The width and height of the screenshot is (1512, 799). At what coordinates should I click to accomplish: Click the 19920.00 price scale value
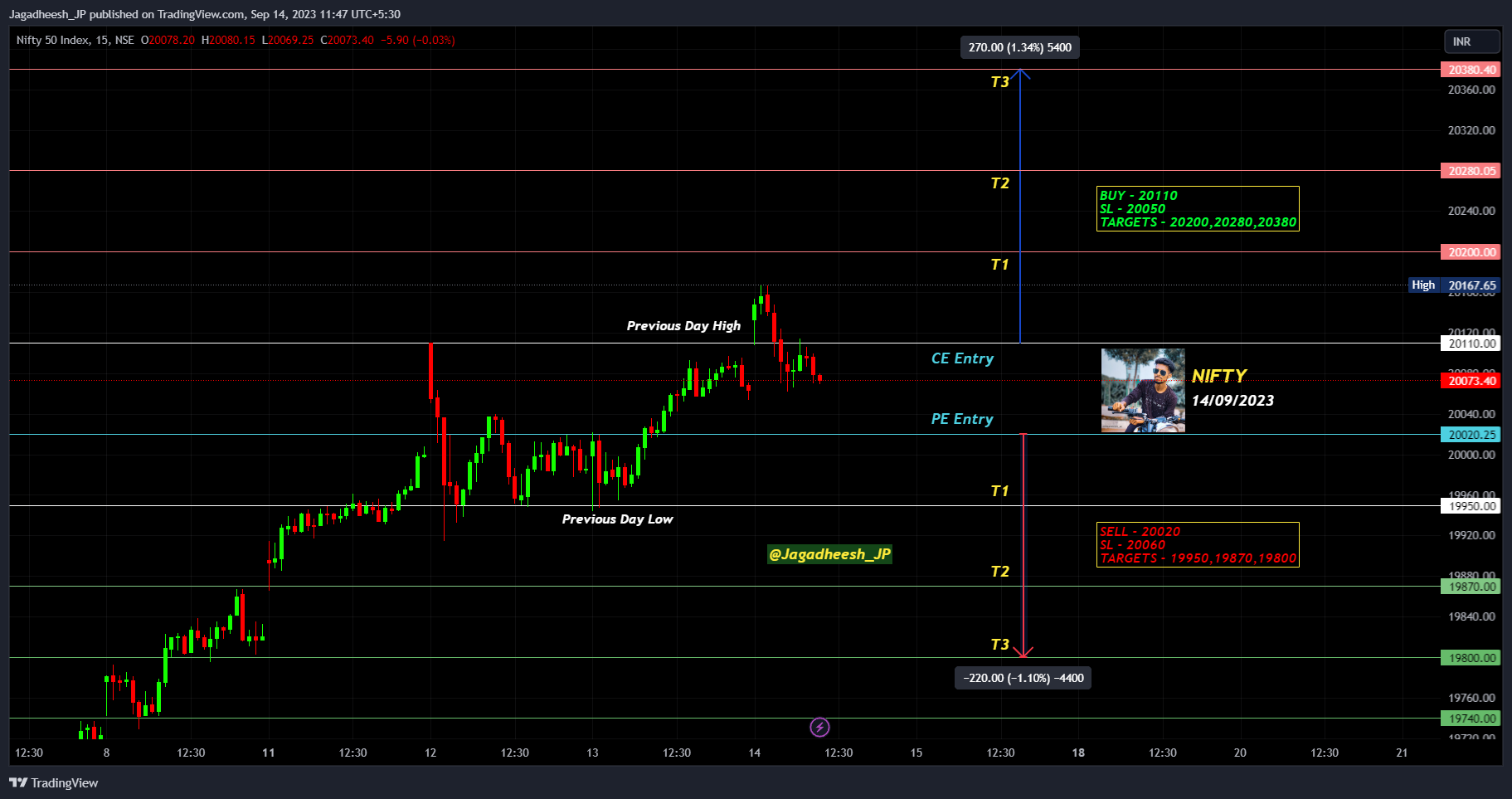coord(1471,535)
